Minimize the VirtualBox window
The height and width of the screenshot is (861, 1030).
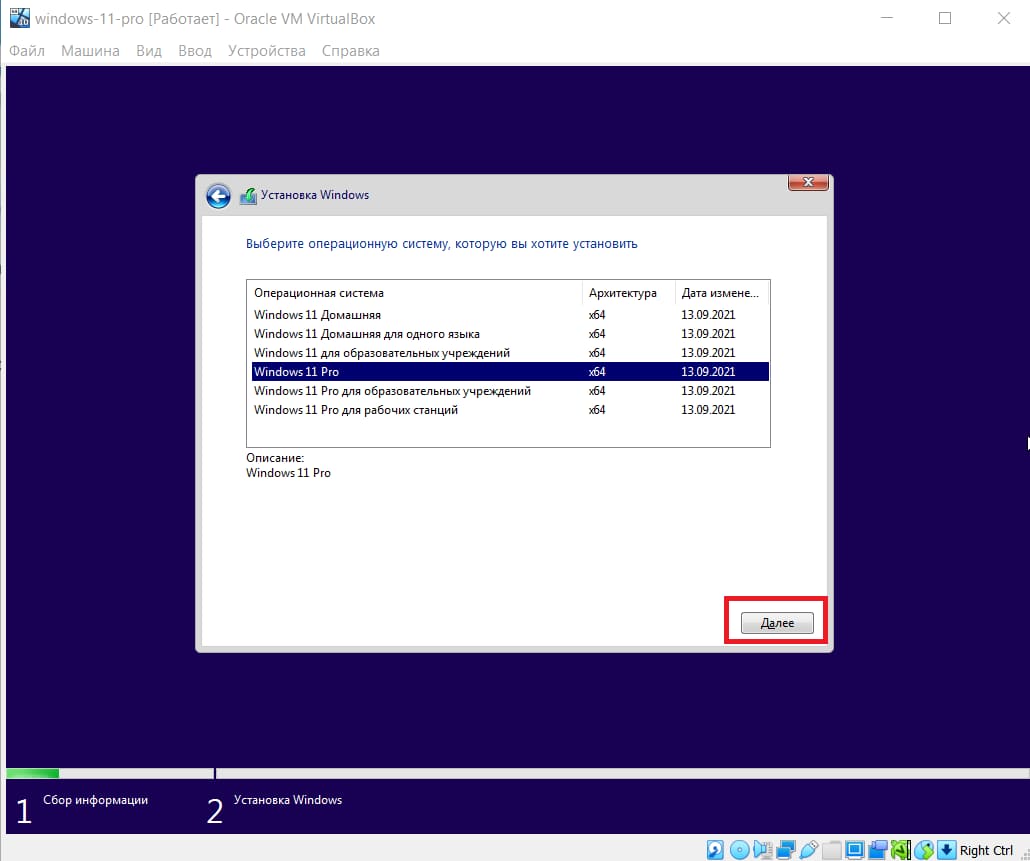(x=887, y=18)
